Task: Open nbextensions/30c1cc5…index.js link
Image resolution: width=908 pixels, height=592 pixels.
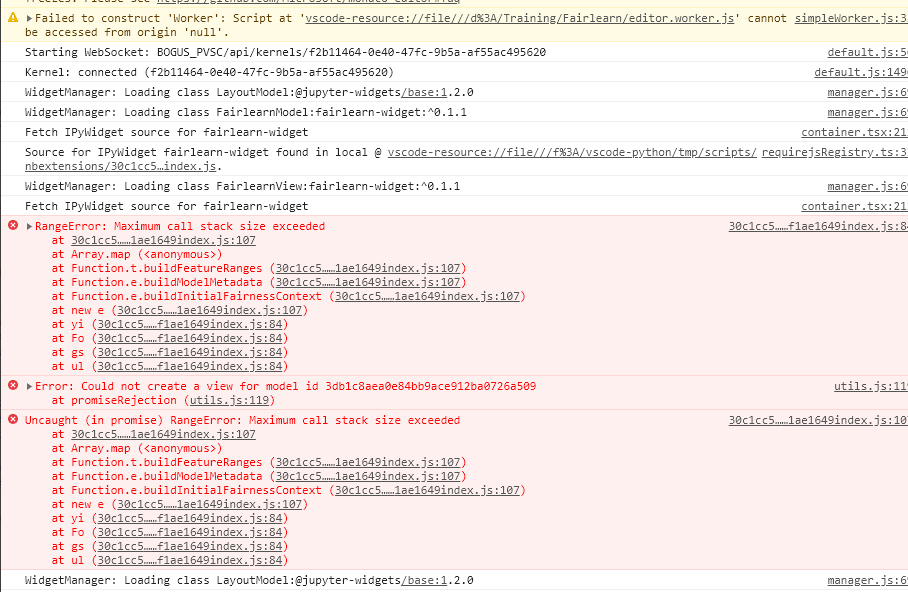Action: point(120,166)
